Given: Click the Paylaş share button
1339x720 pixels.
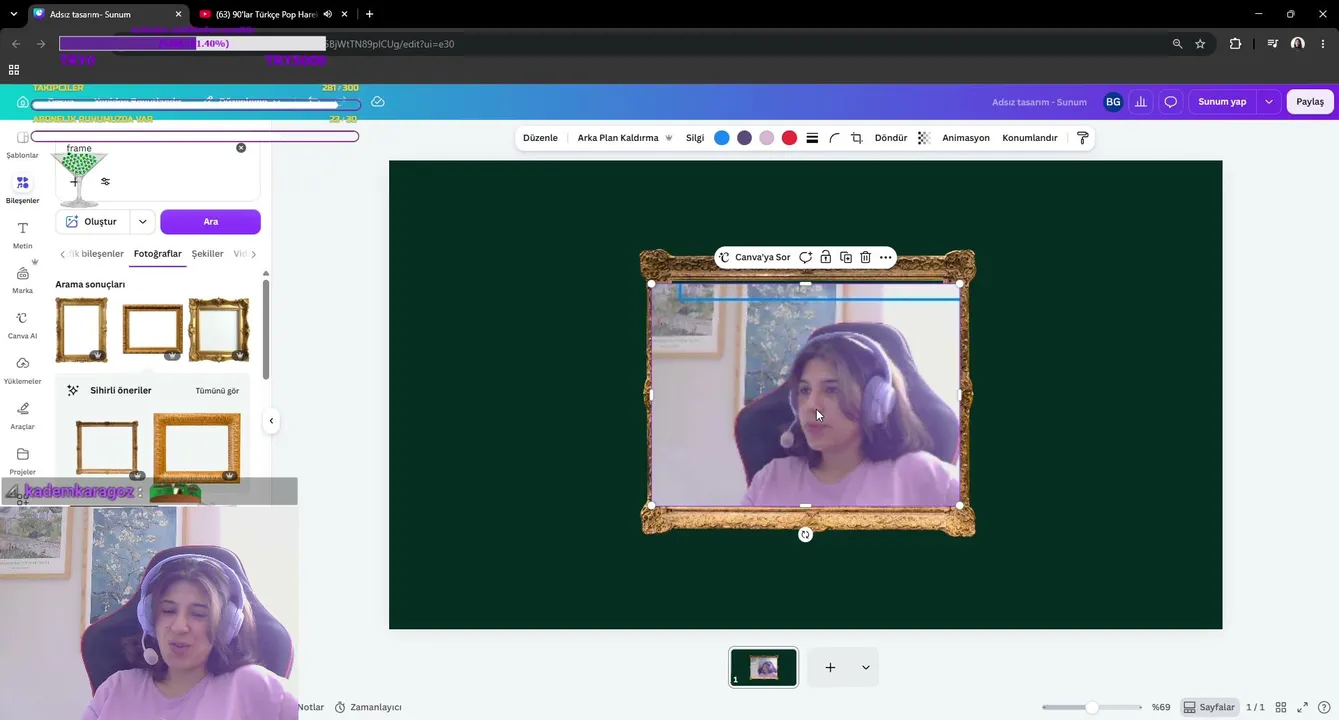Looking at the screenshot, I should coord(1310,102).
